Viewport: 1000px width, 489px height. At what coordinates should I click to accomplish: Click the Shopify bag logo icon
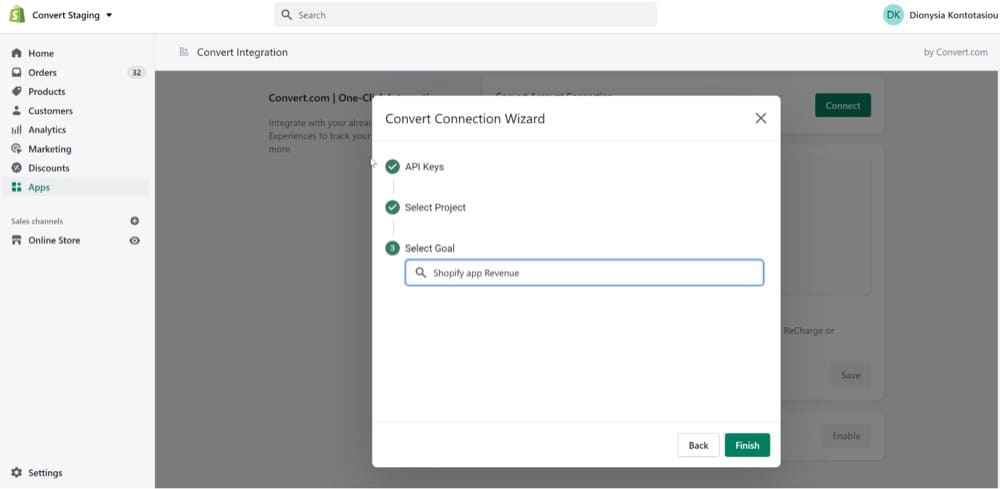[17, 15]
